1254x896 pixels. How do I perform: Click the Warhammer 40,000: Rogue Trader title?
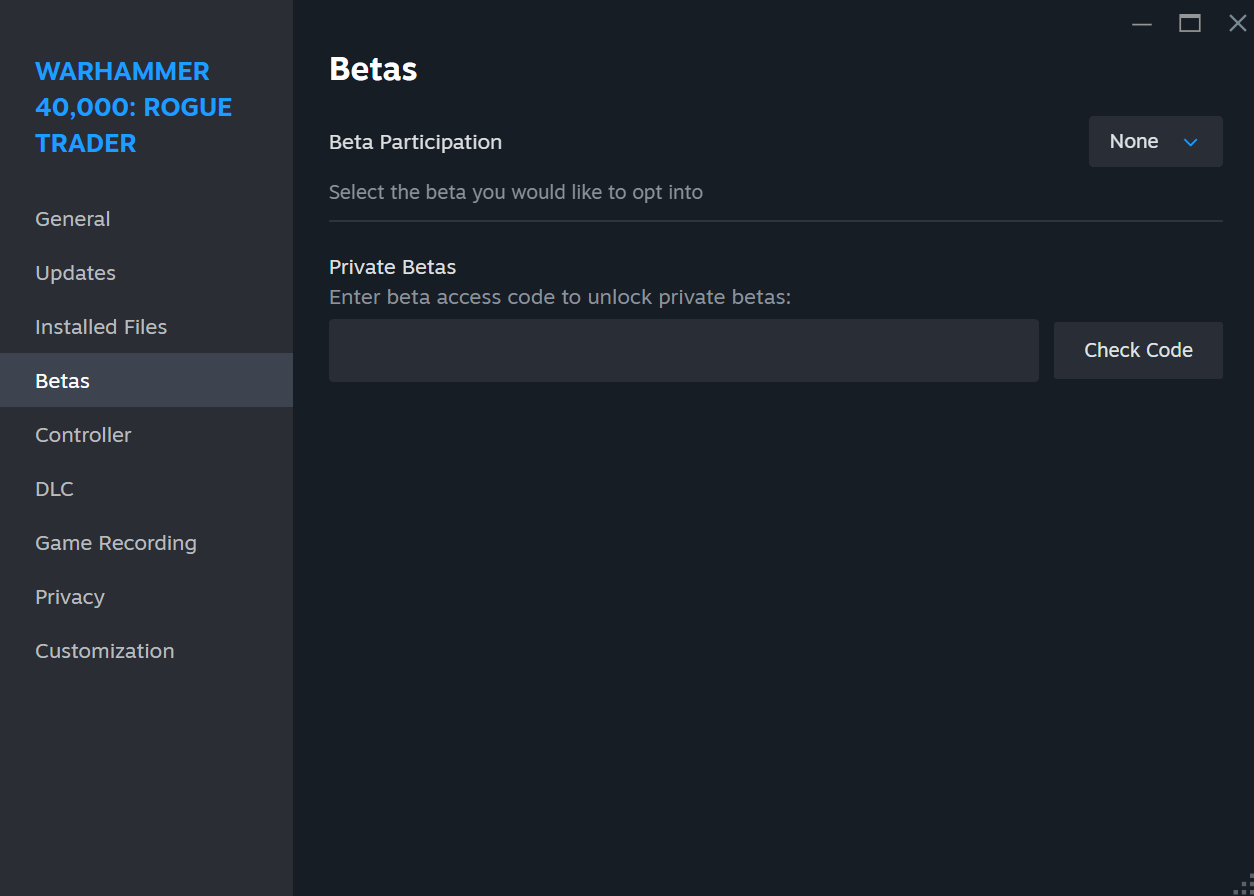point(134,107)
